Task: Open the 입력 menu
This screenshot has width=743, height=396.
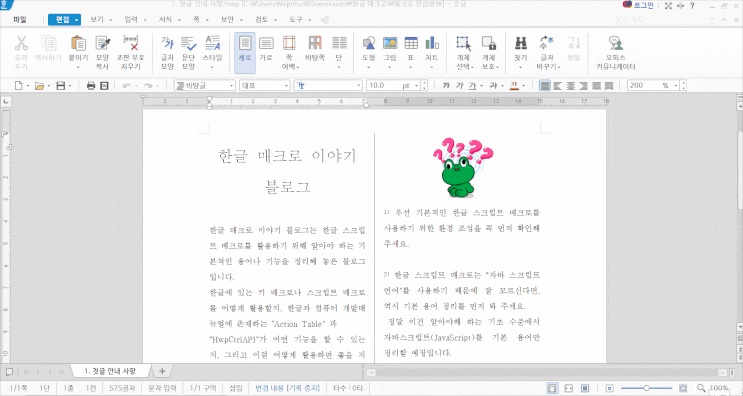Action: tap(131, 20)
